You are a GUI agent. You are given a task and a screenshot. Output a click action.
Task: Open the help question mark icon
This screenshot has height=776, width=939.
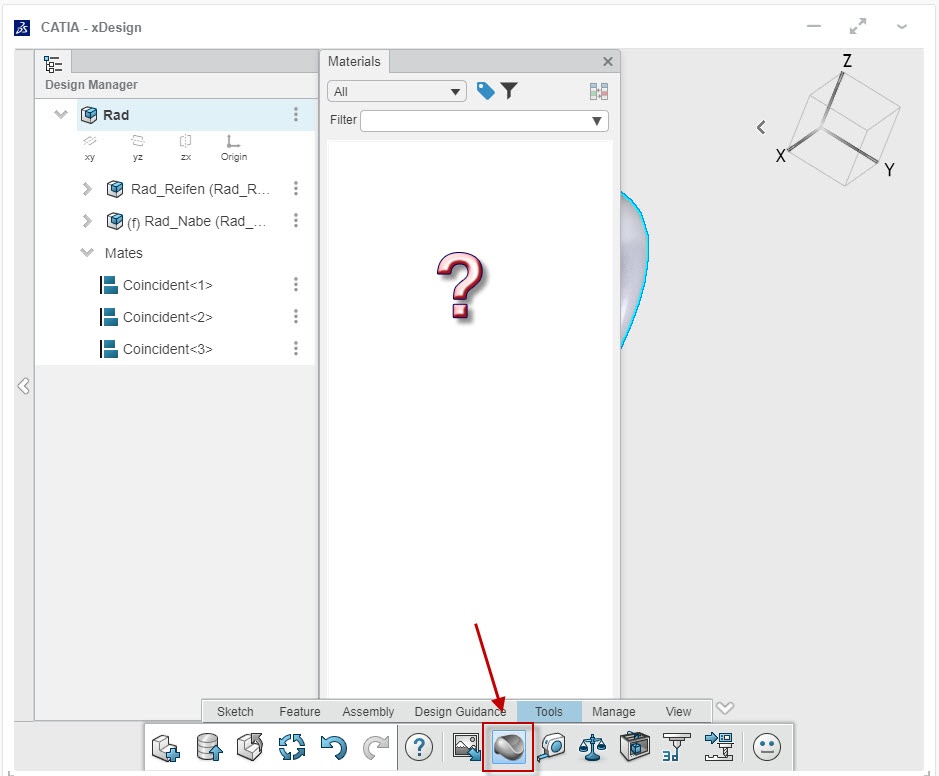(x=419, y=747)
